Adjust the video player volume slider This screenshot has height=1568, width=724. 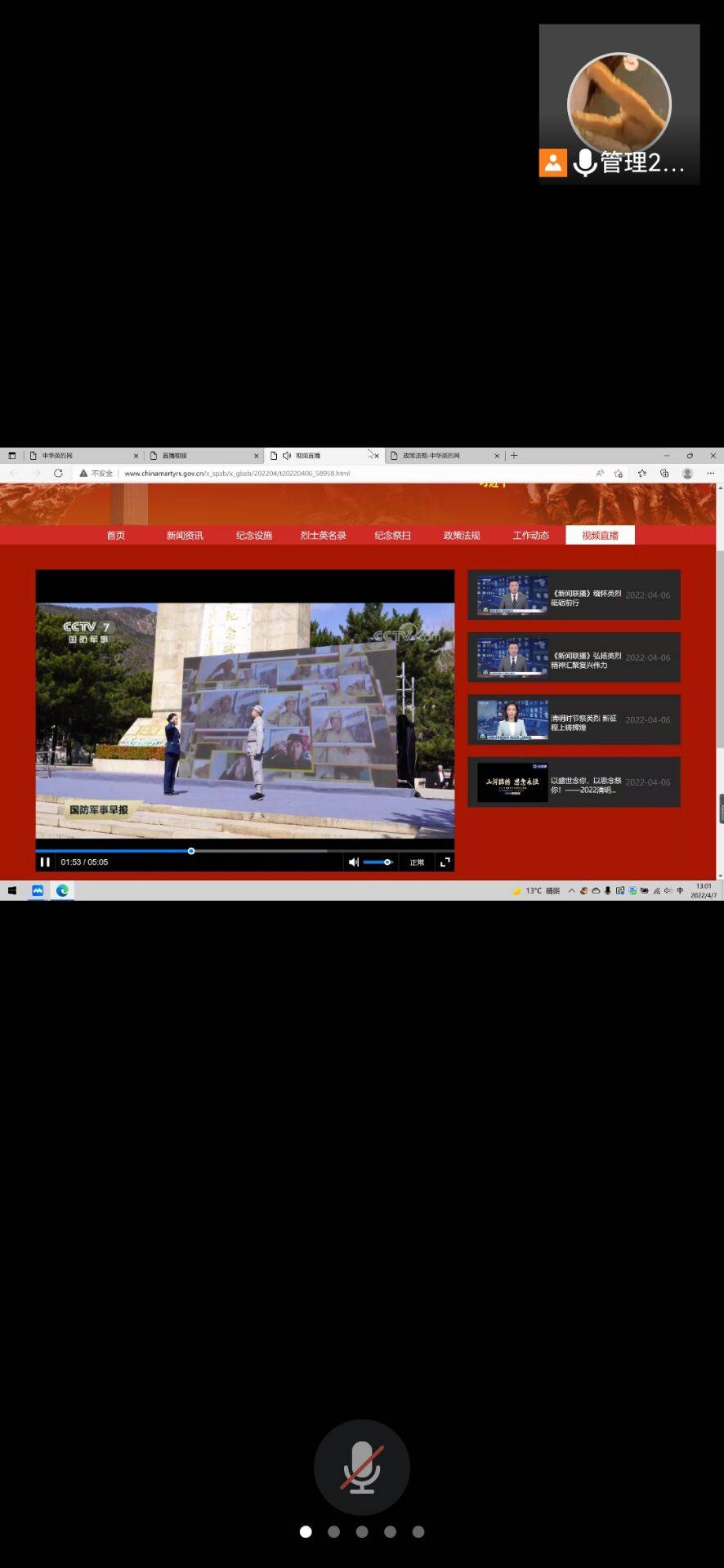point(378,862)
